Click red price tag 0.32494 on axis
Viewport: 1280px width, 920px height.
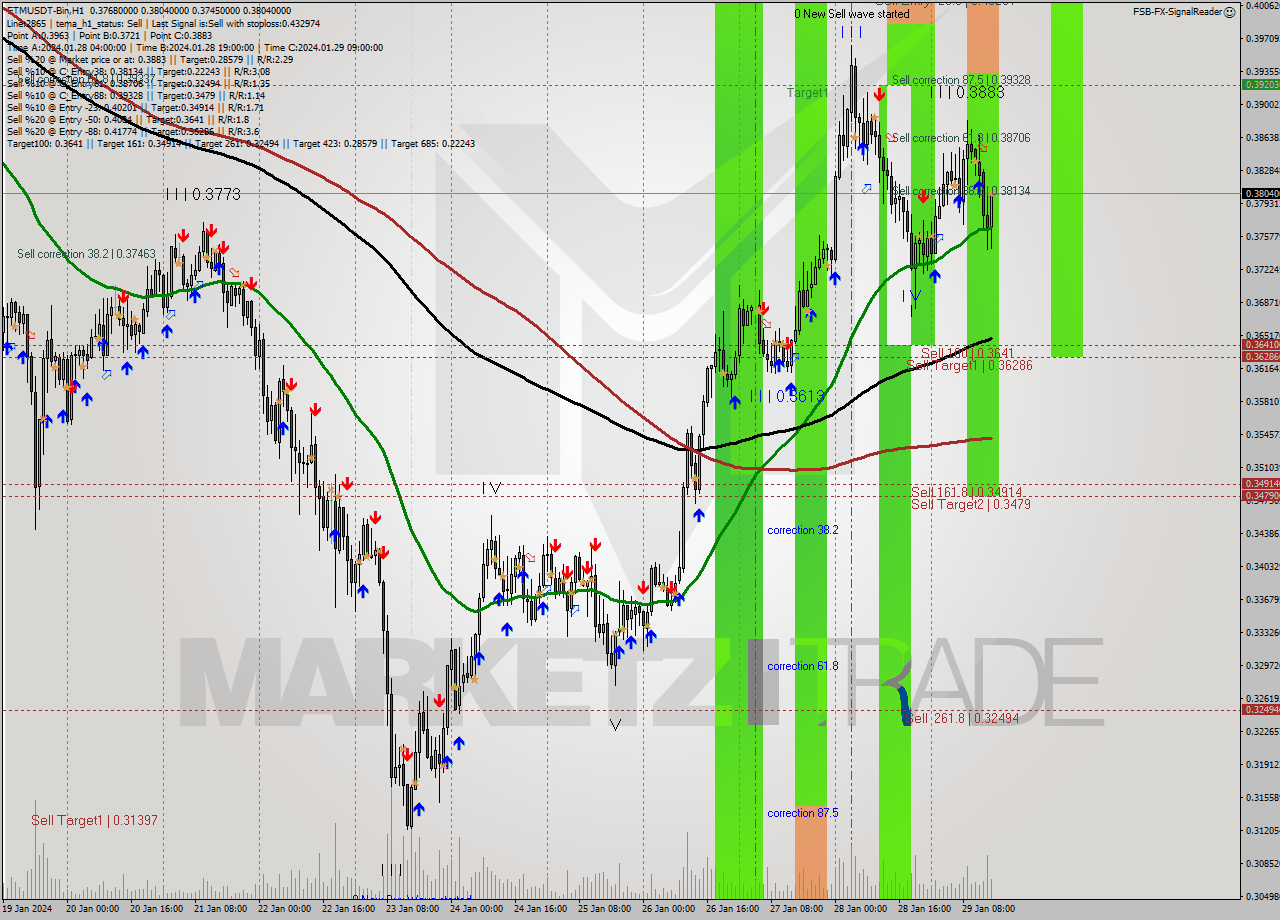[1260, 710]
